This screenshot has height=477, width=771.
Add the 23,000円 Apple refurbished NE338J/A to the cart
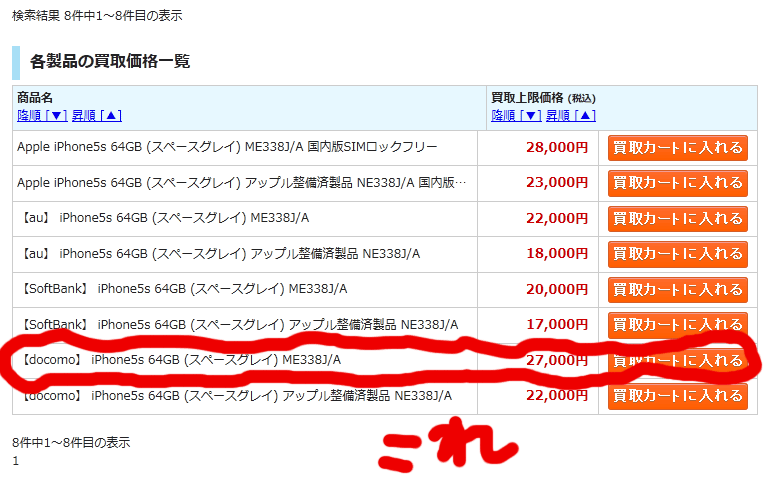(x=678, y=183)
